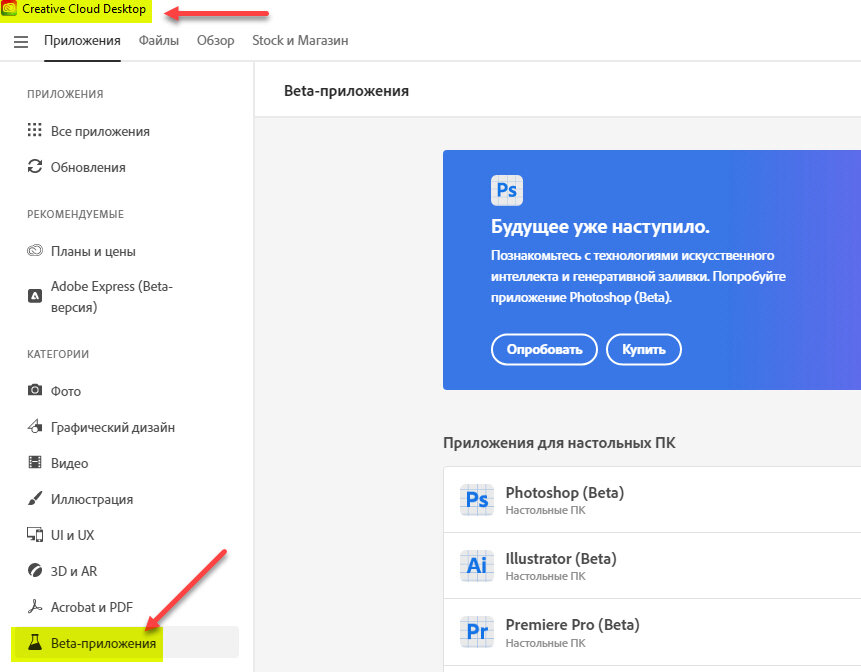Click the devices icon for UI и UX
The height and width of the screenshot is (672, 861).
click(x=35, y=534)
